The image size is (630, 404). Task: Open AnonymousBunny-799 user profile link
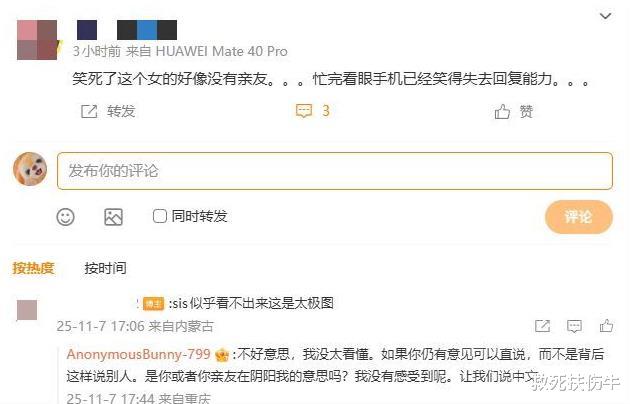point(138,354)
